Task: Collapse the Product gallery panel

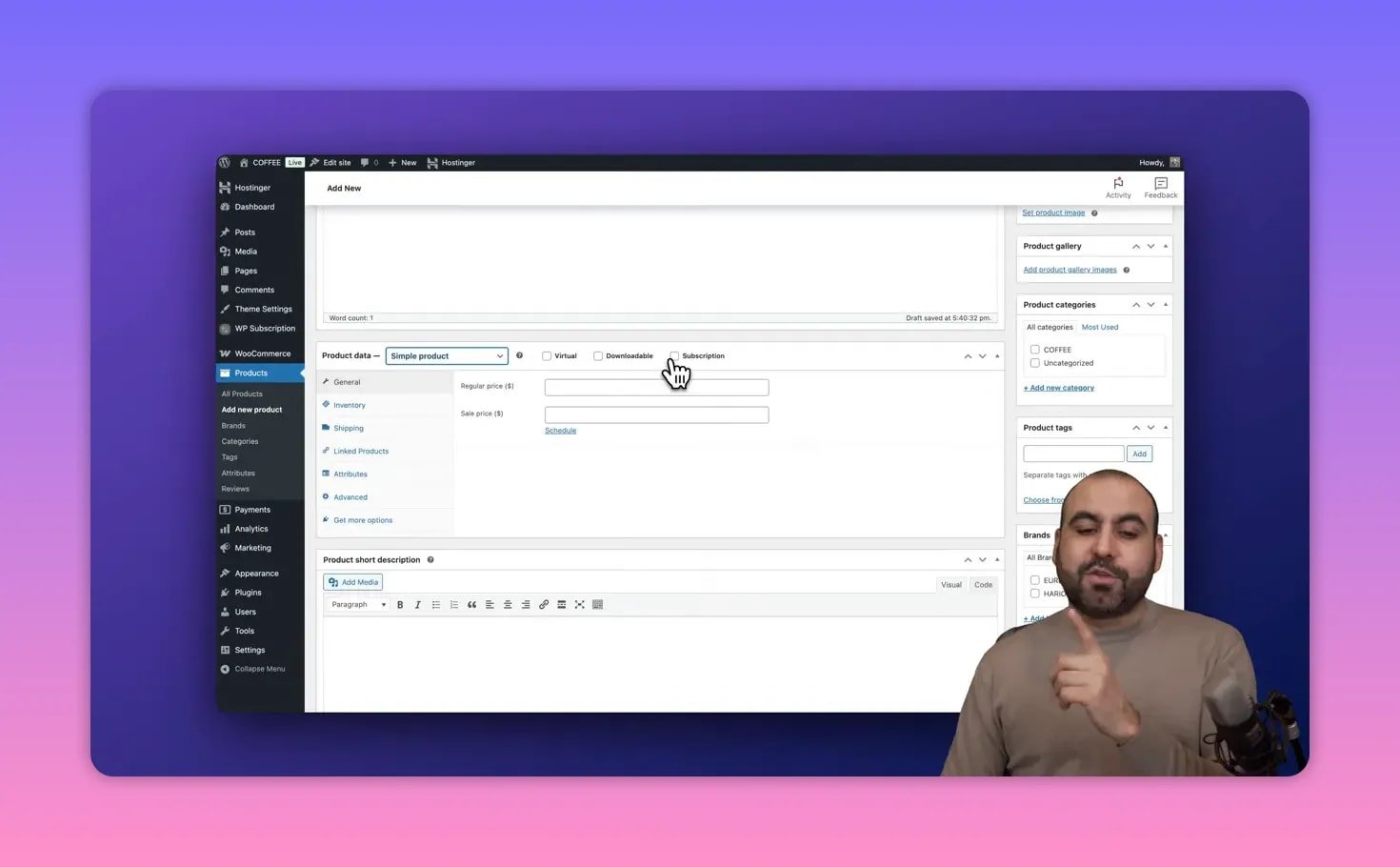Action: pos(1164,245)
